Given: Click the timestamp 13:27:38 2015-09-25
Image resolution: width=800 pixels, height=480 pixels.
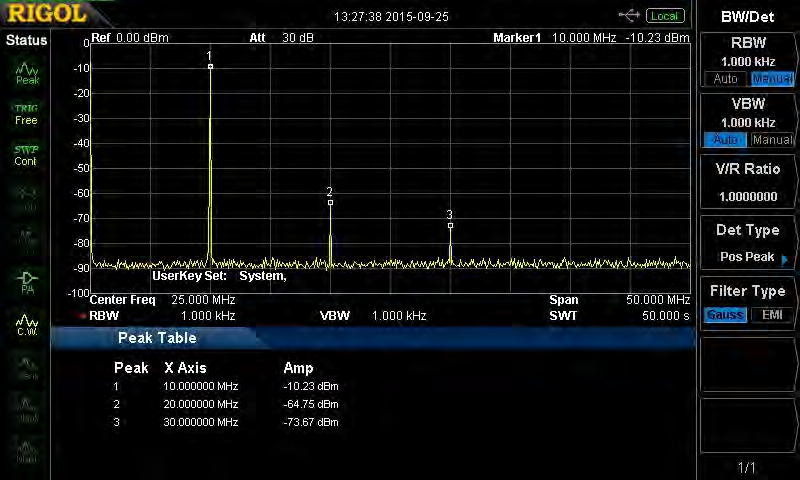Looking at the screenshot, I should [x=391, y=17].
